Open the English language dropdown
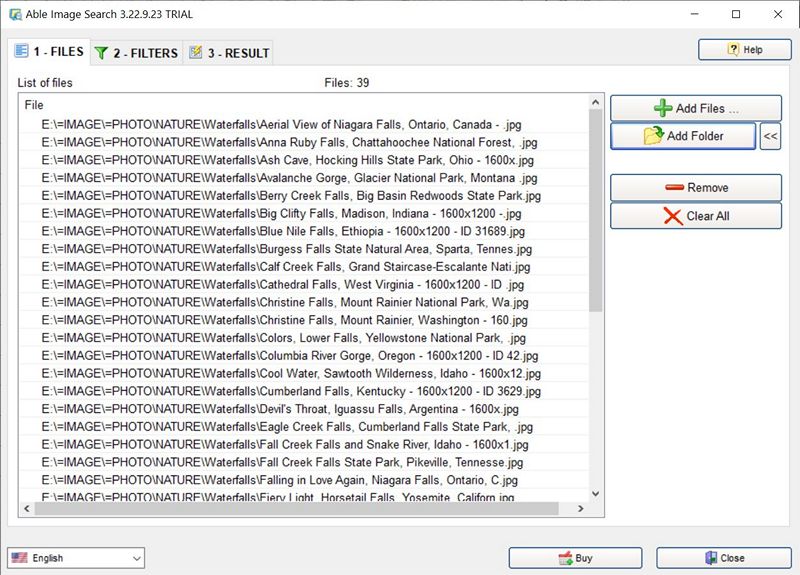Screen dimensions: 800x575 (76, 558)
